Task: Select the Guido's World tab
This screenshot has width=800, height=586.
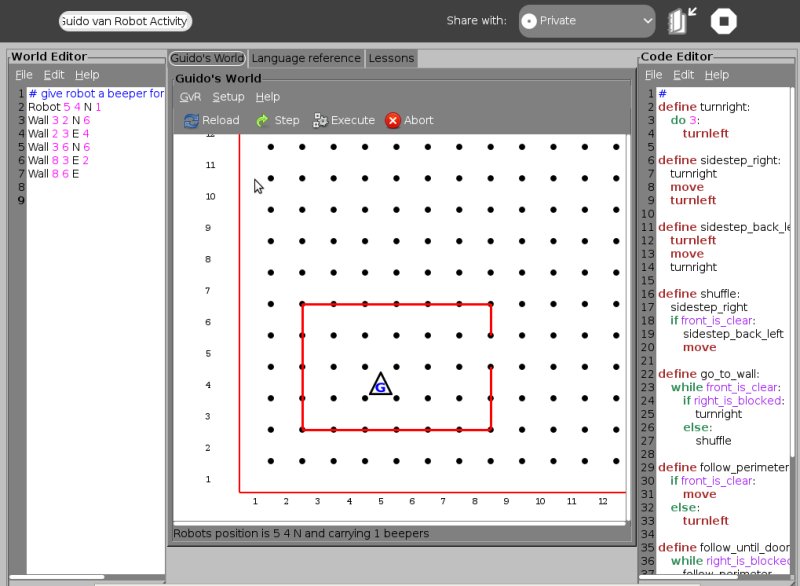Action: click(x=208, y=58)
